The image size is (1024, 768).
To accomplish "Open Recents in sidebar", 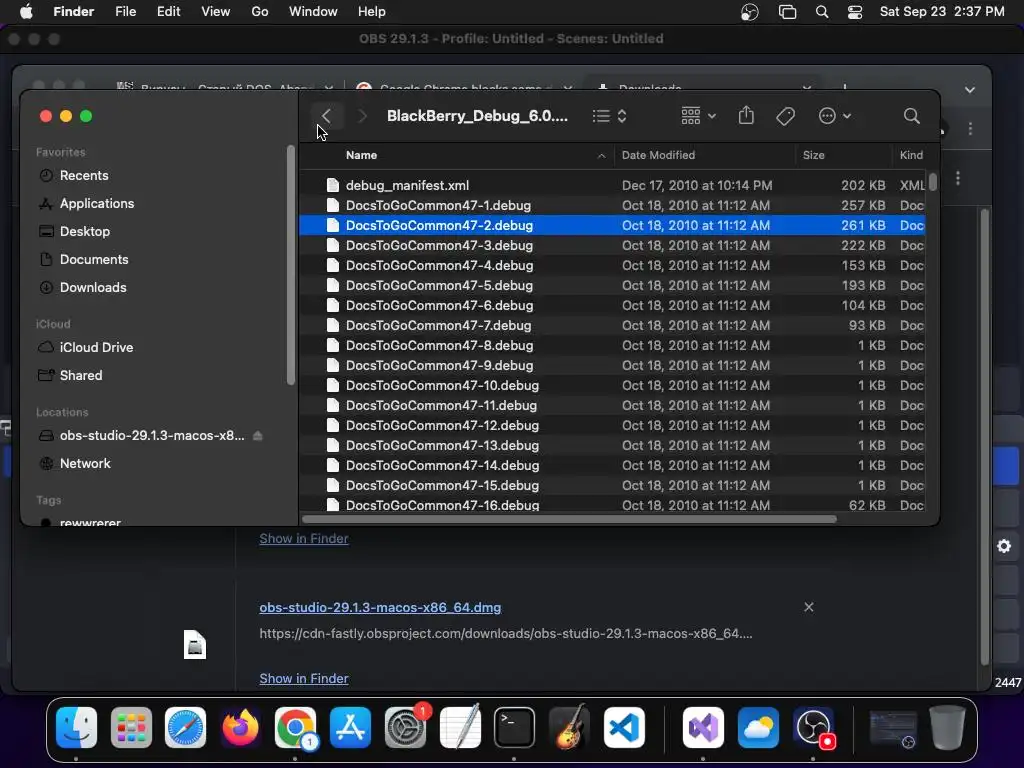I will [84, 176].
